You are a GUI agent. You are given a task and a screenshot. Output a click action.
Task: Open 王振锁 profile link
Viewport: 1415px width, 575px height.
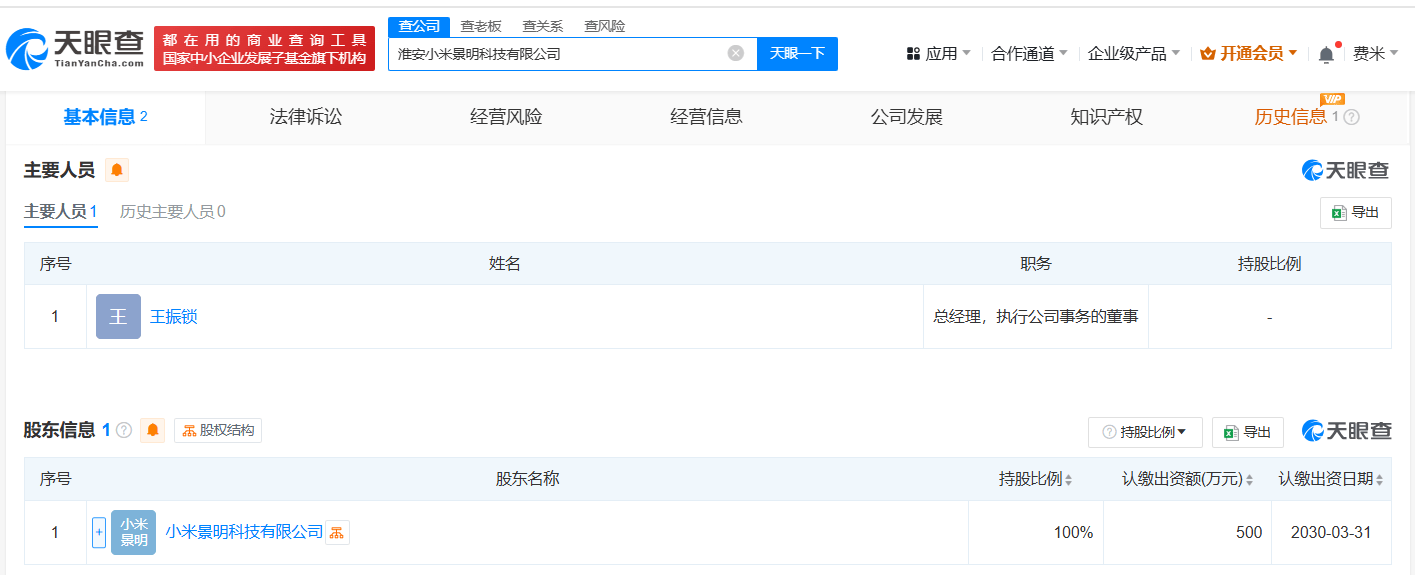174,317
